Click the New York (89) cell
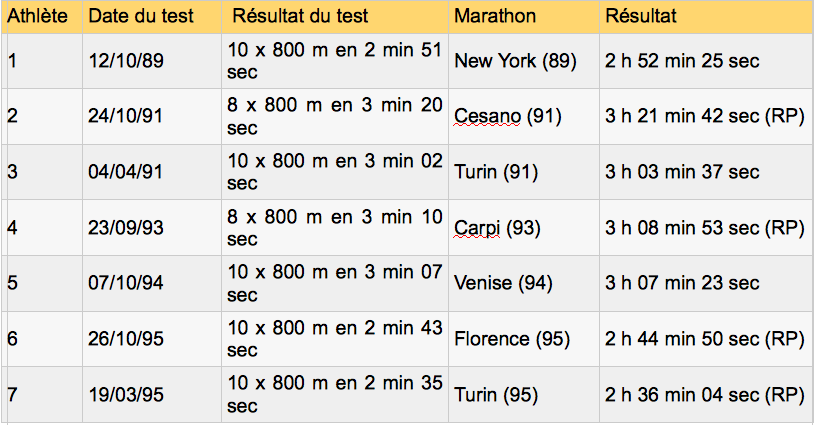 pos(515,61)
